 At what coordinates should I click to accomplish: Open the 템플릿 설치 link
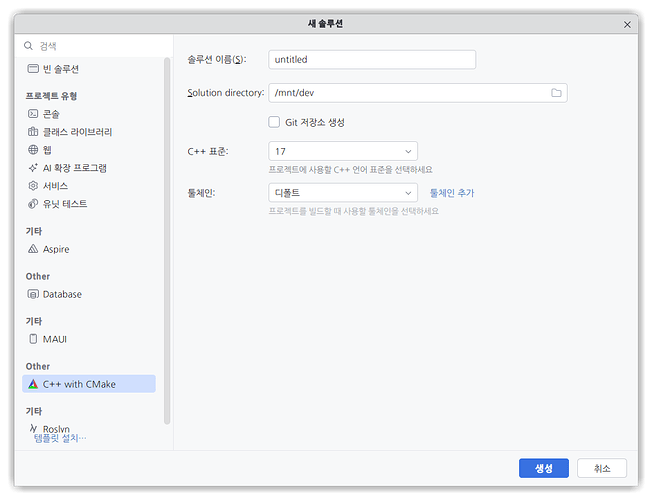60,438
